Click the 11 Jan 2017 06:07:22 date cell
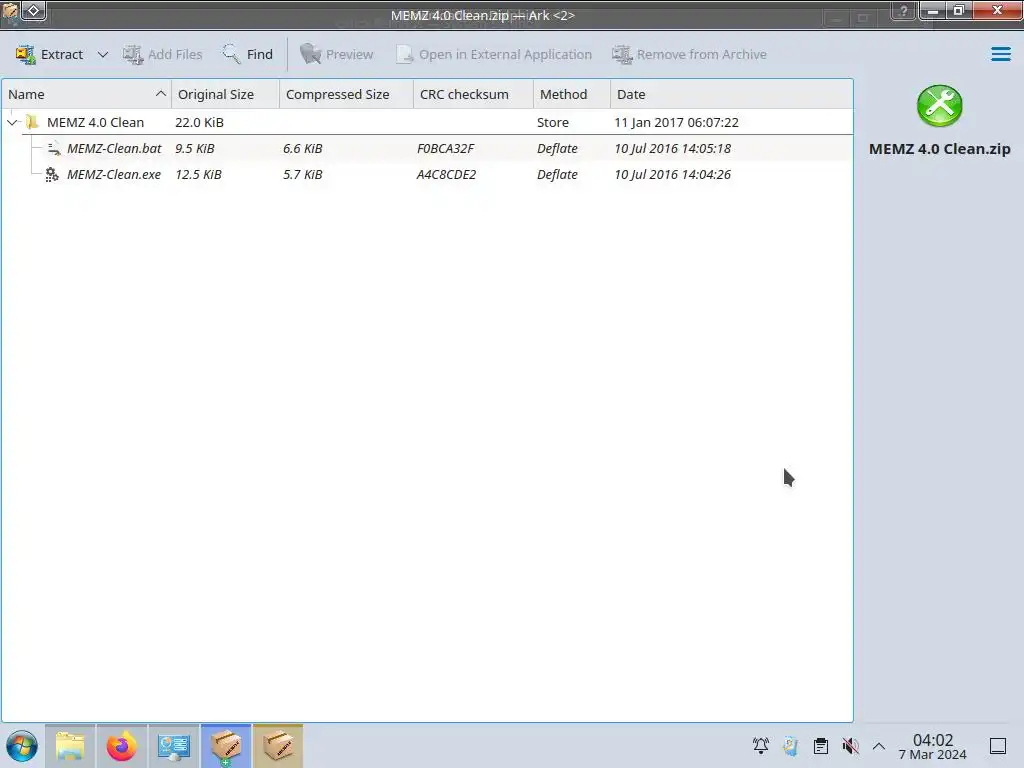Screen dimensions: 1024x768 pos(676,122)
